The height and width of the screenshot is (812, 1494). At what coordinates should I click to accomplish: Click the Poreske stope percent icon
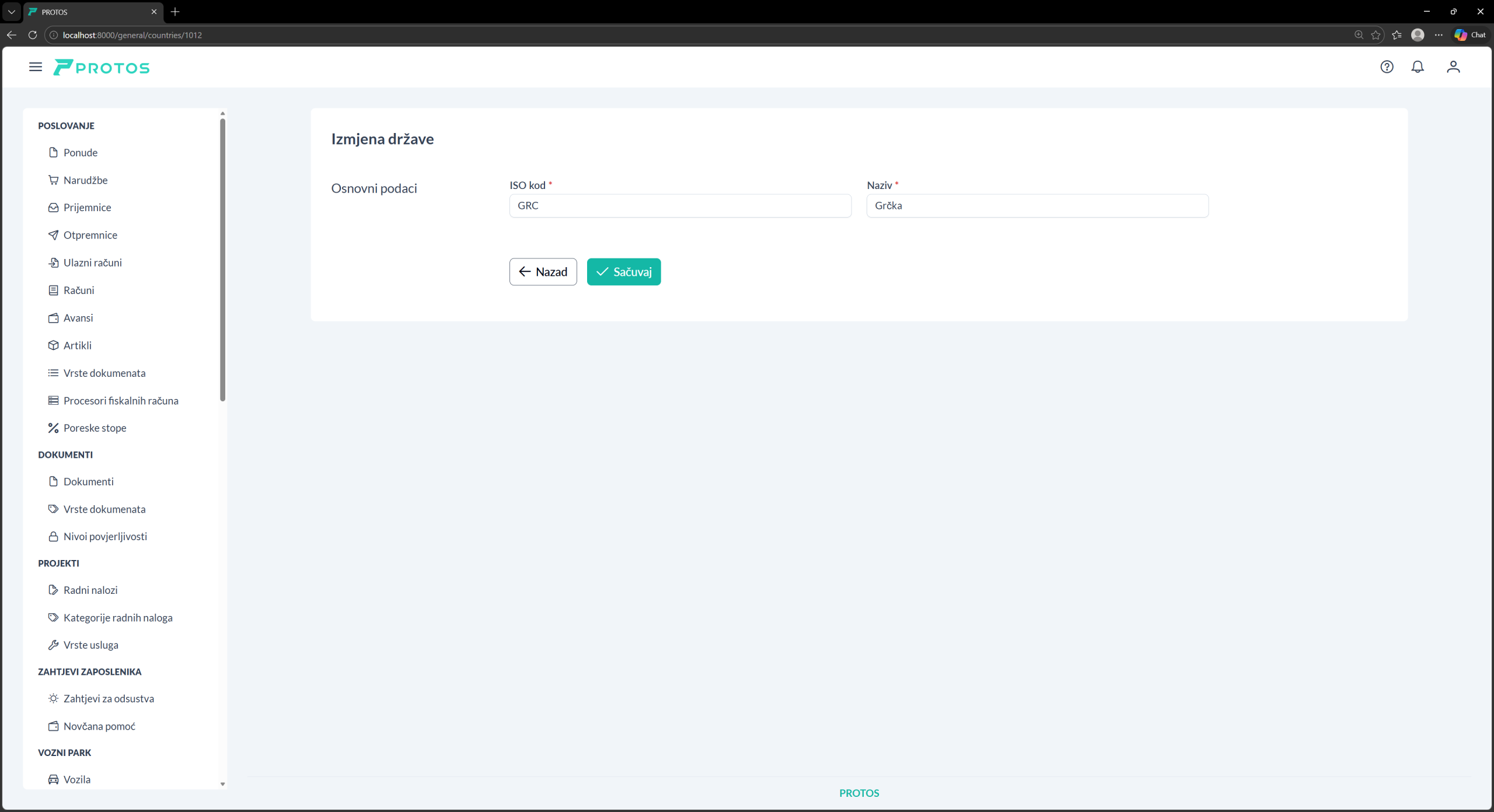[53, 428]
